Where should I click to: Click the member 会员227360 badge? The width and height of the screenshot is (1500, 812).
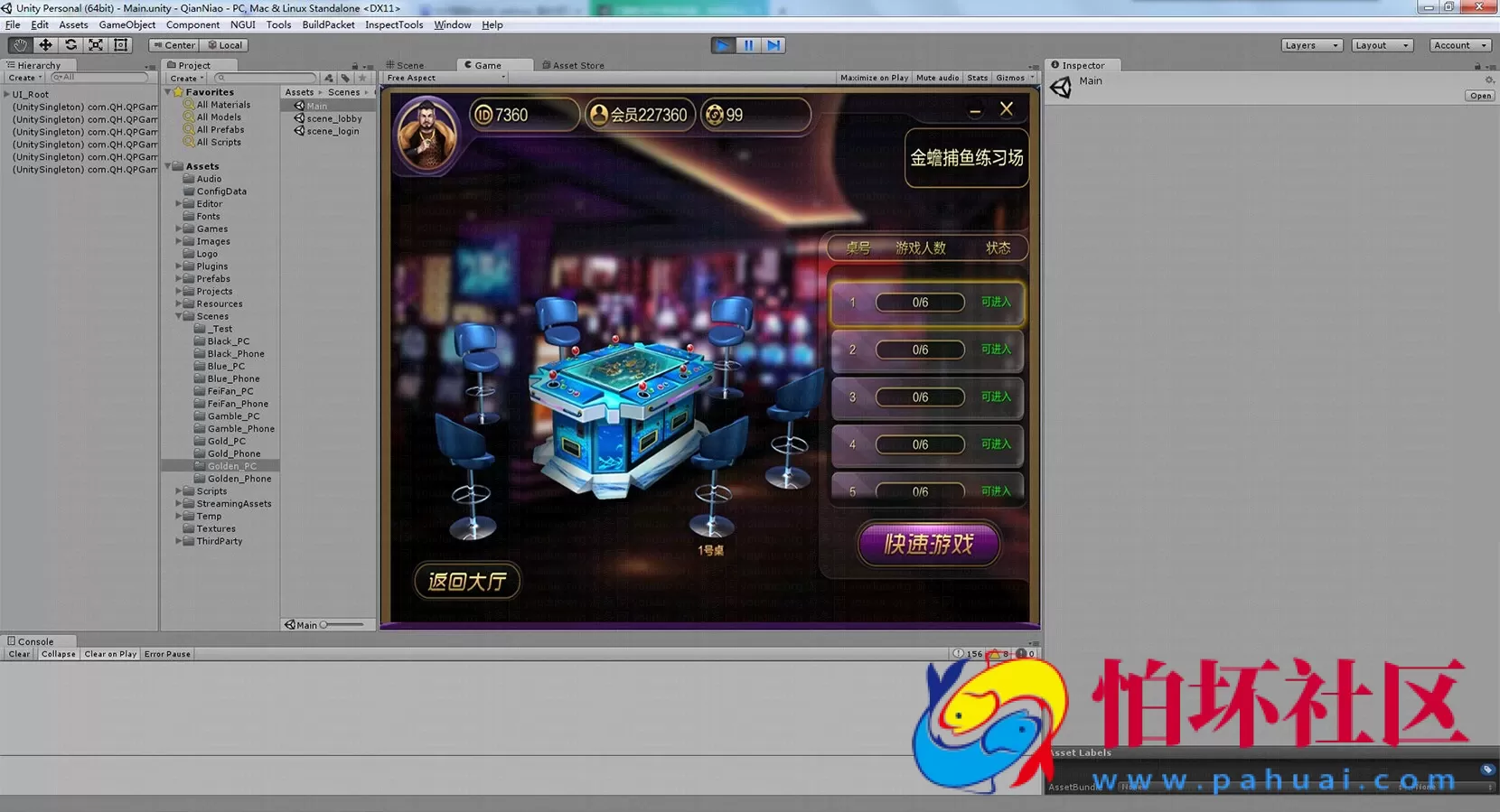(x=639, y=115)
